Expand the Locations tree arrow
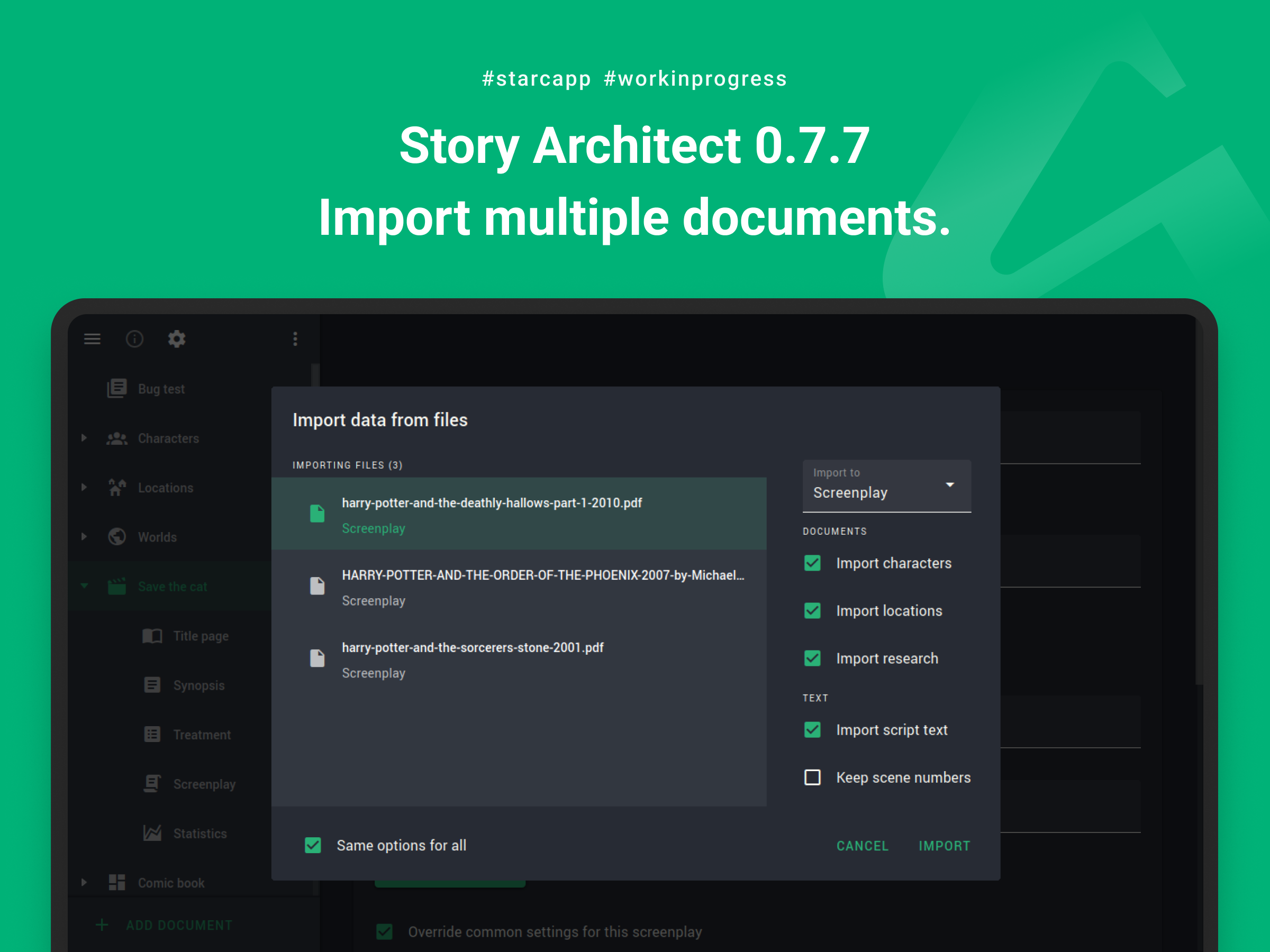 (x=84, y=487)
